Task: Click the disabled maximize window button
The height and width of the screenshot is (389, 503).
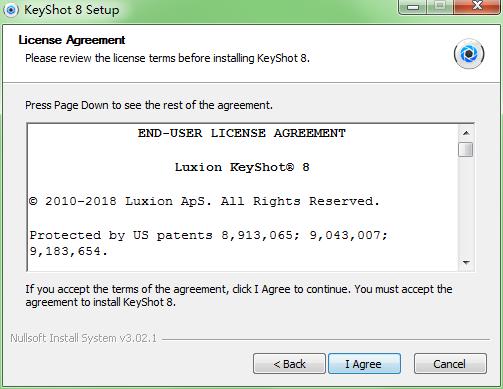Action: tap(440, 7)
